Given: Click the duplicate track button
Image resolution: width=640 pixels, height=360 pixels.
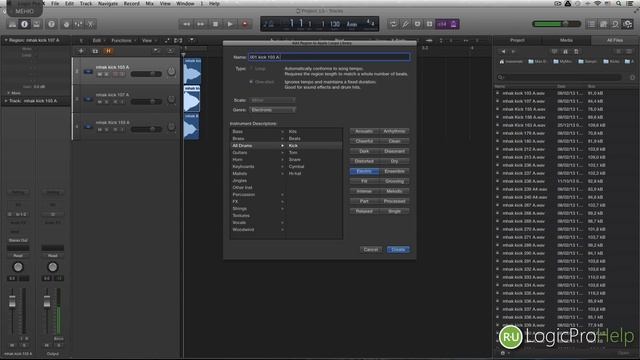Looking at the screenshot, I should point(95,51).
